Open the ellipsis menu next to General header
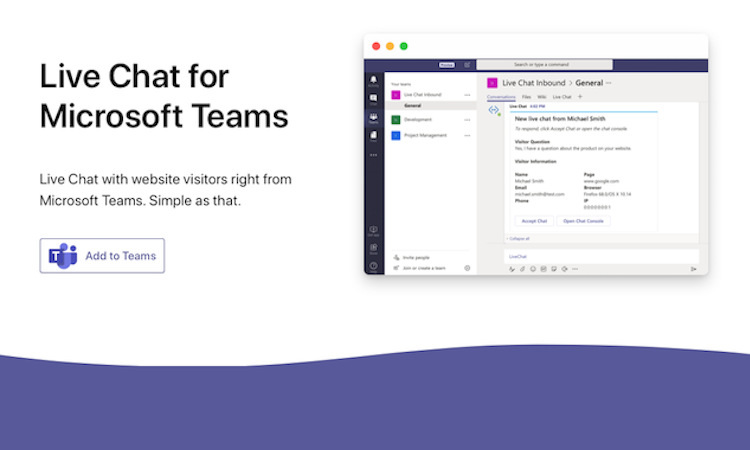 pos(608,83)
